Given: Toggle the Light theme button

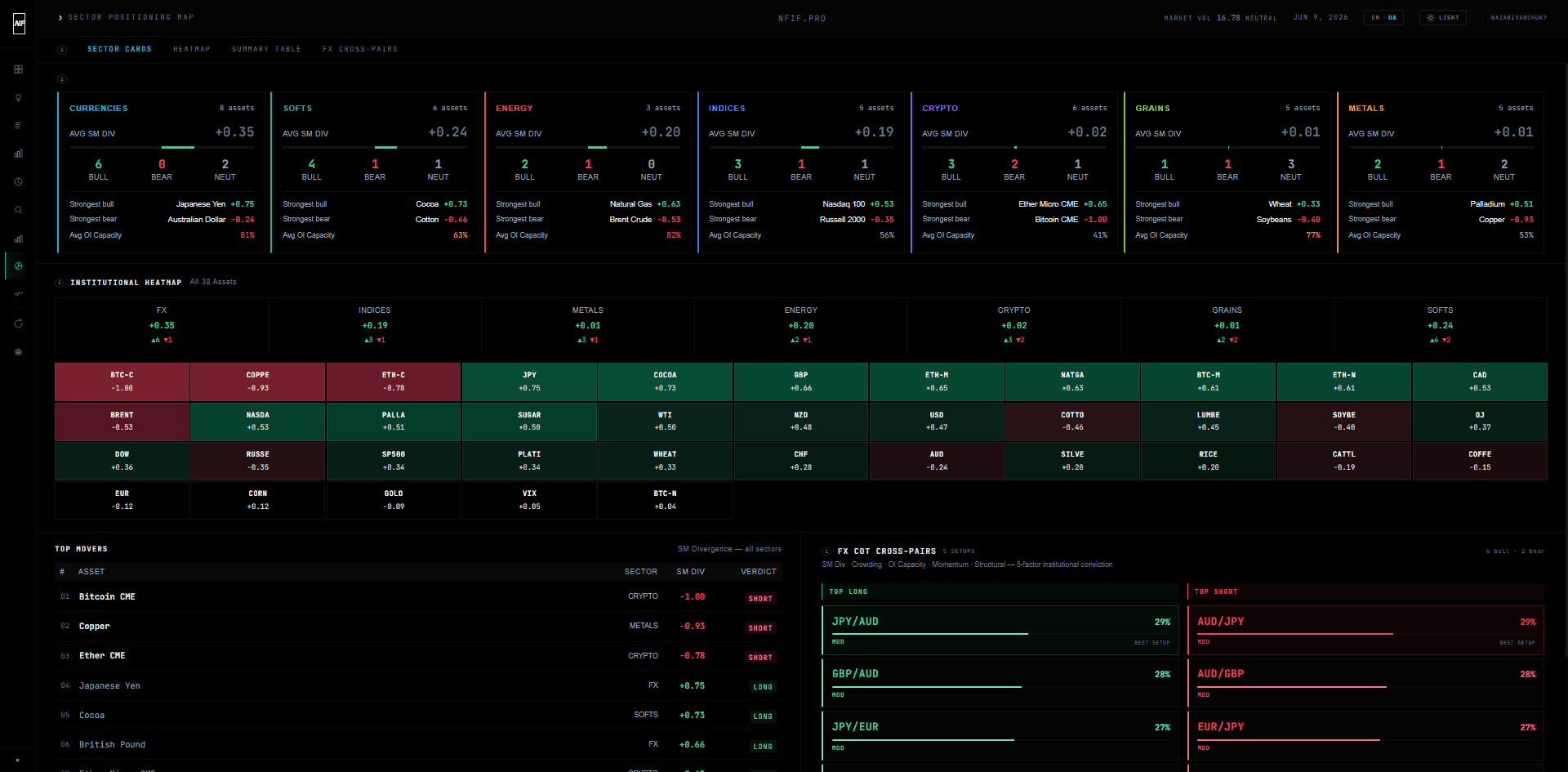Looking at the screenshot, I should tap(1443, 17).
